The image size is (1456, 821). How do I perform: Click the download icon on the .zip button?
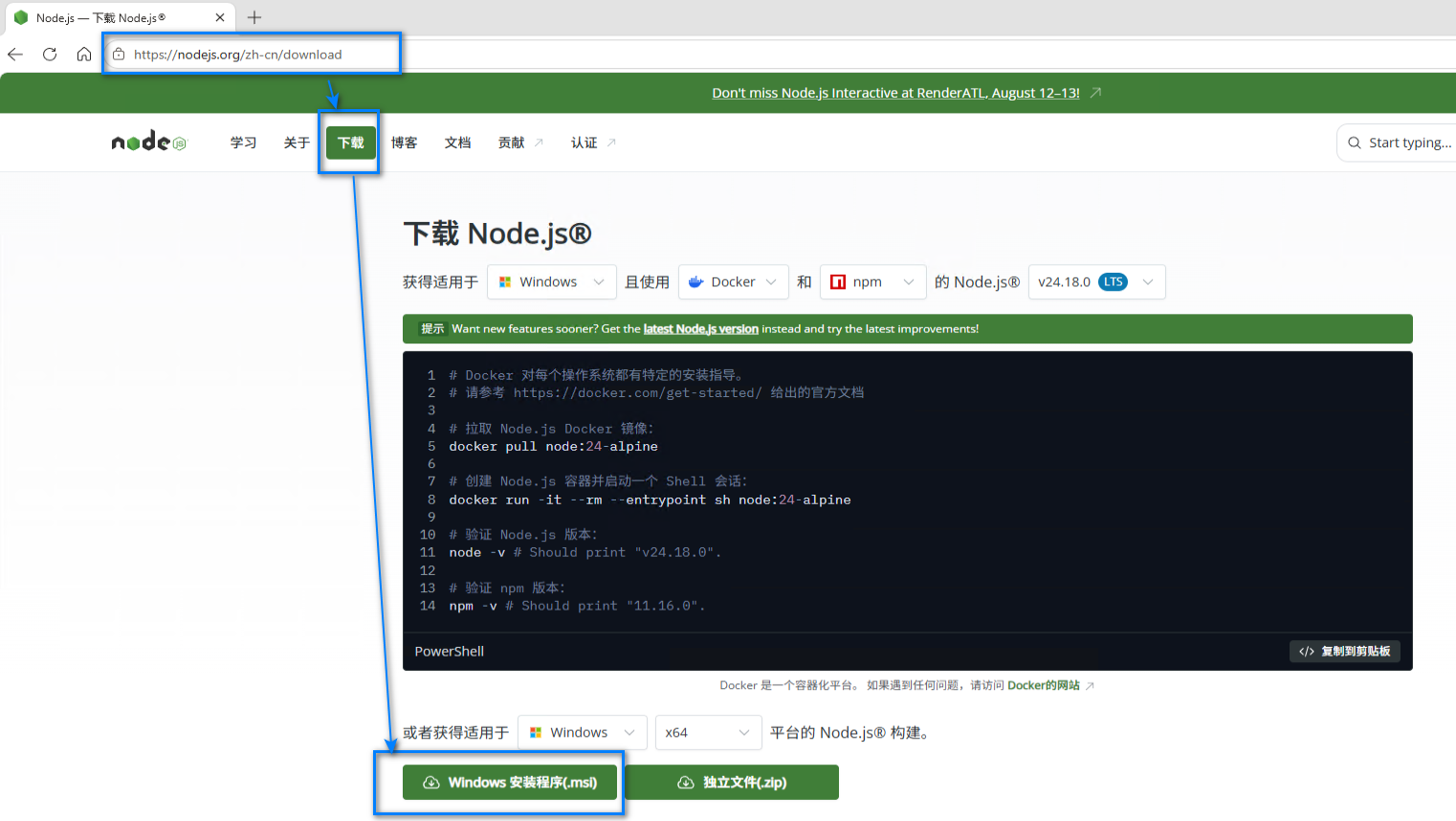click(686, 783)
